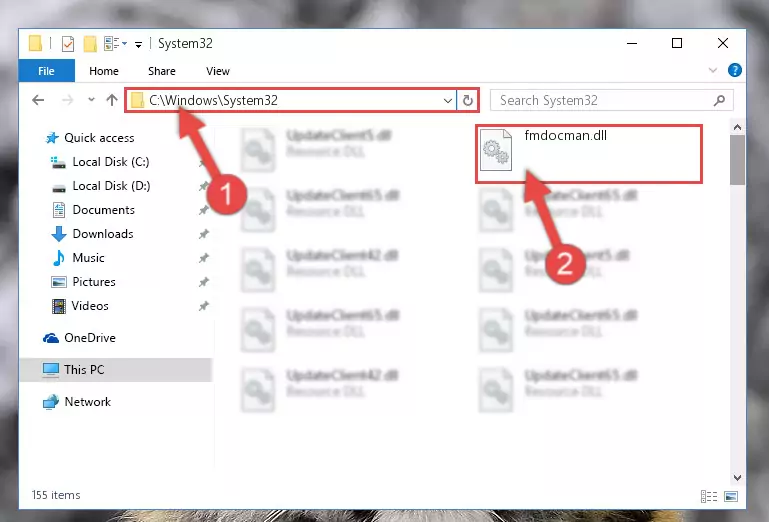Screen dimensions: 769x522
Task: Open Pictures in the navigation pane
Action: (83, 282)
